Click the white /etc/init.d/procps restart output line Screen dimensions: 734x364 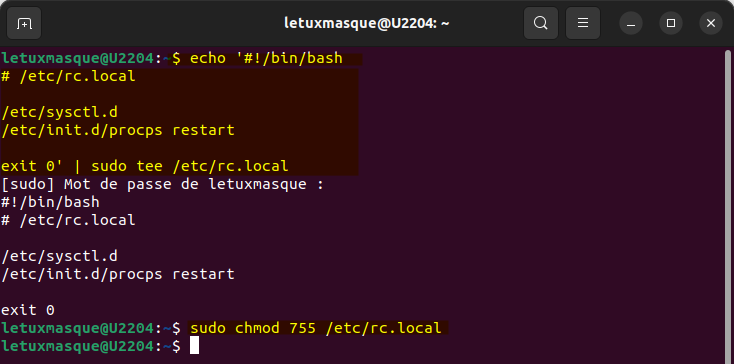click(117, 274)
